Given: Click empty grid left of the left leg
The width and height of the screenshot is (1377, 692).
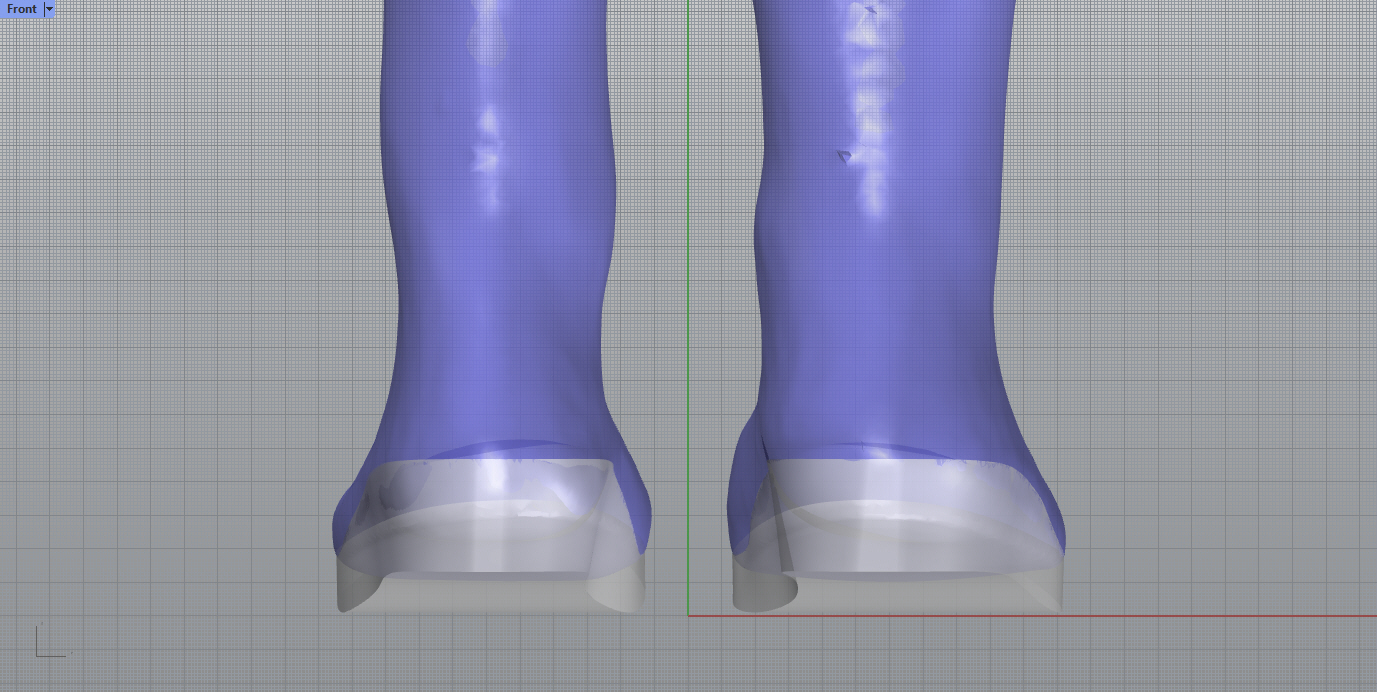Looking at the screenshot, I should click(x=180, y=300).
